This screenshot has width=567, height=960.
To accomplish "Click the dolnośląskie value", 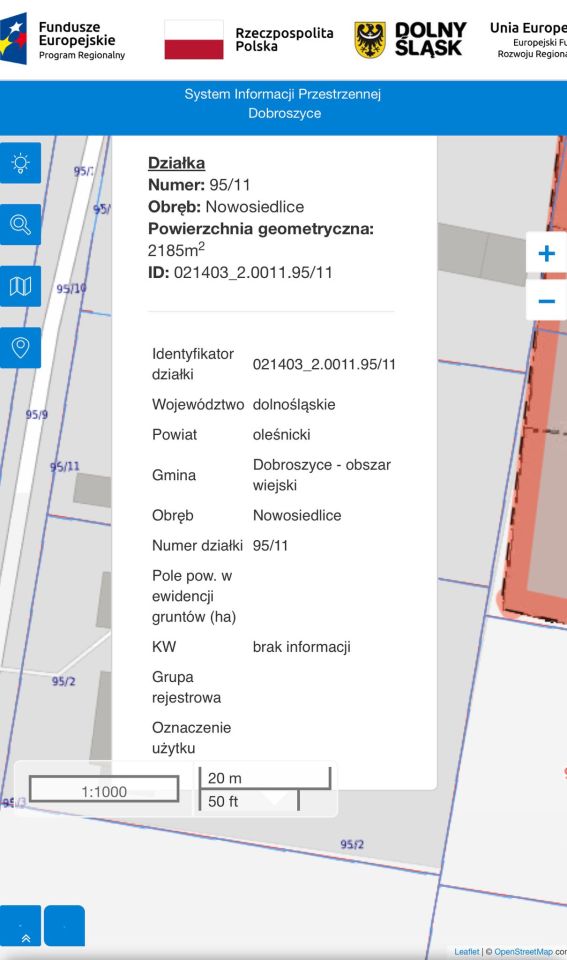I will pos(294,404).
